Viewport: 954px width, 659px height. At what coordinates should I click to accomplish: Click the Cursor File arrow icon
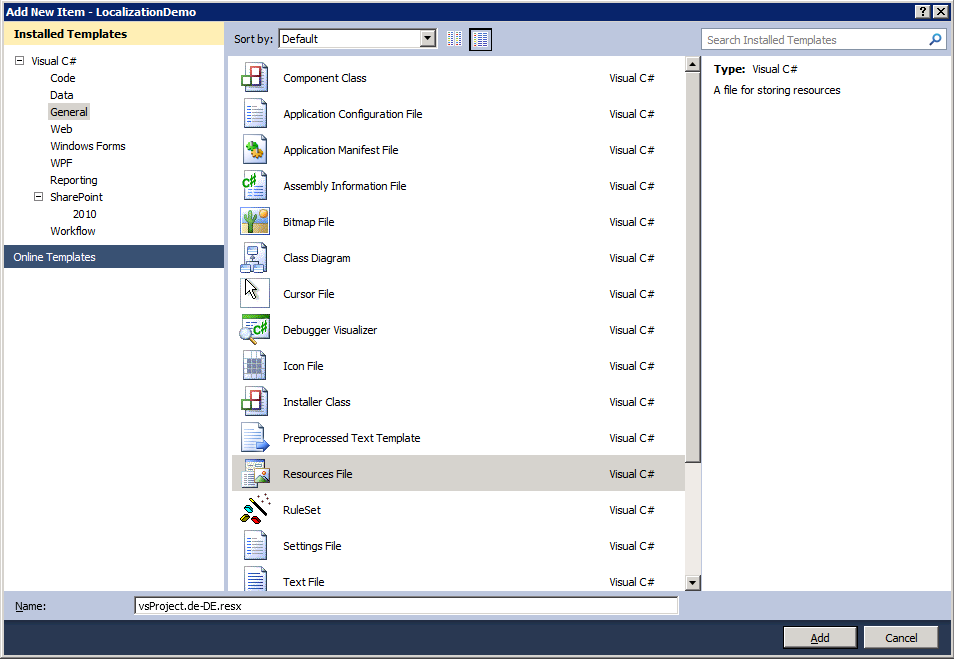(x=255, y=293)
